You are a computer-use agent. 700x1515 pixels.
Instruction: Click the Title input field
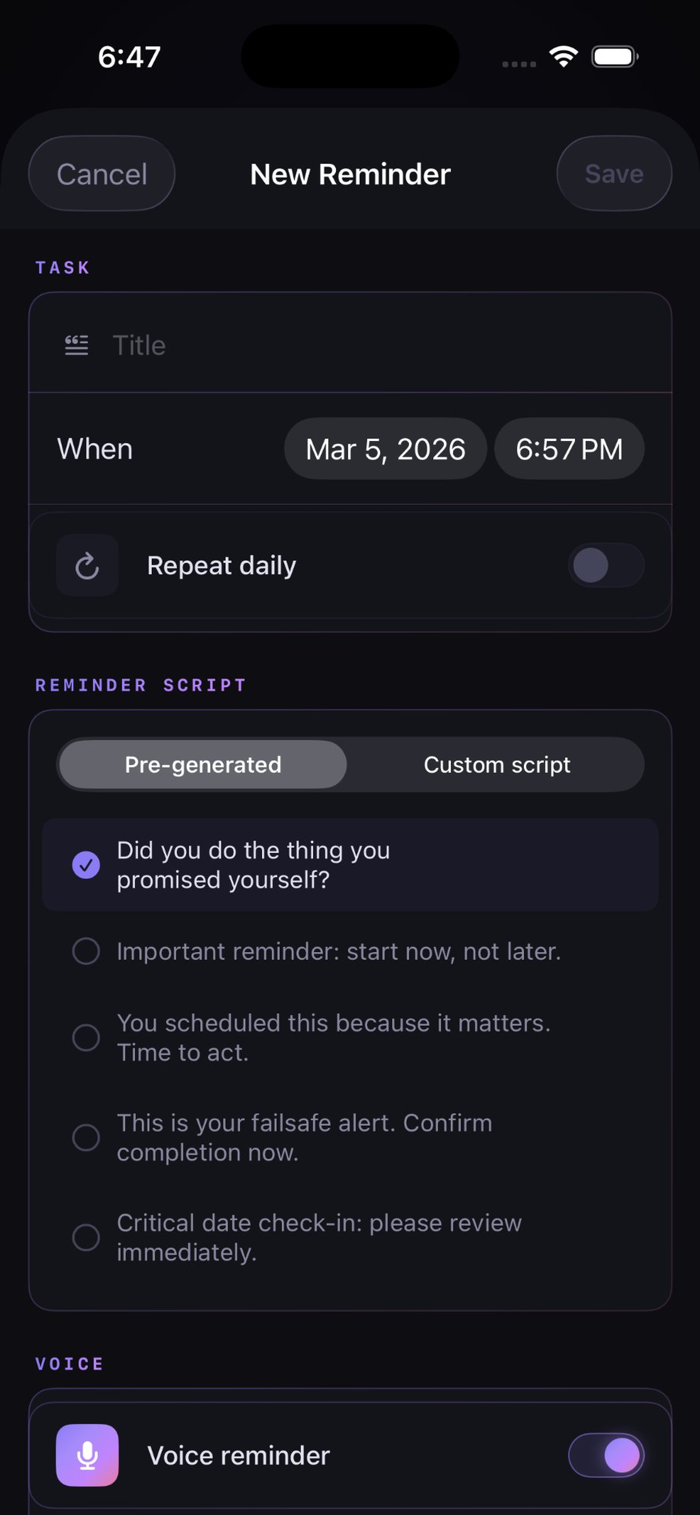click(380, 345)
